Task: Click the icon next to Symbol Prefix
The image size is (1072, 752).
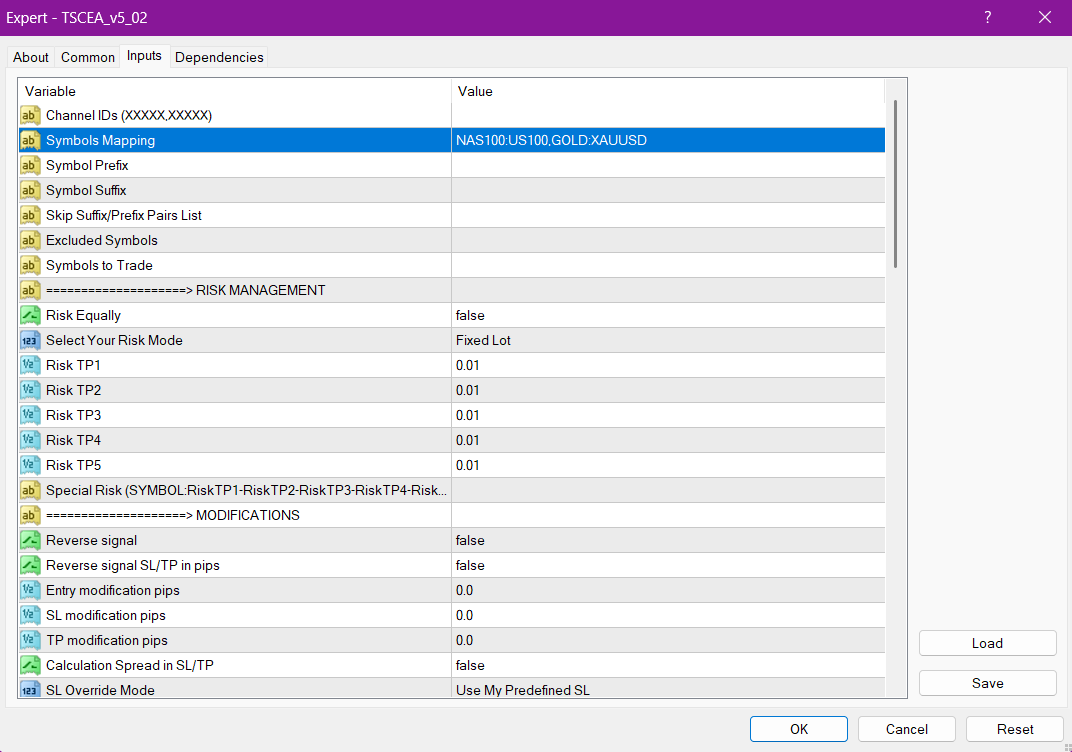Action: [30, 165]
